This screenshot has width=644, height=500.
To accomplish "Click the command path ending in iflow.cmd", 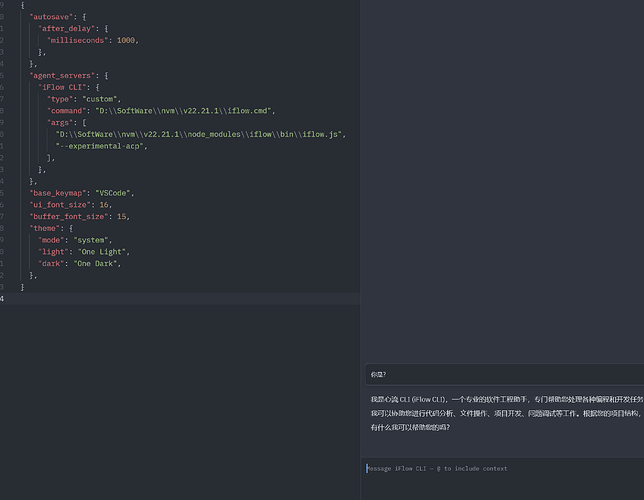I will (183, 111).
